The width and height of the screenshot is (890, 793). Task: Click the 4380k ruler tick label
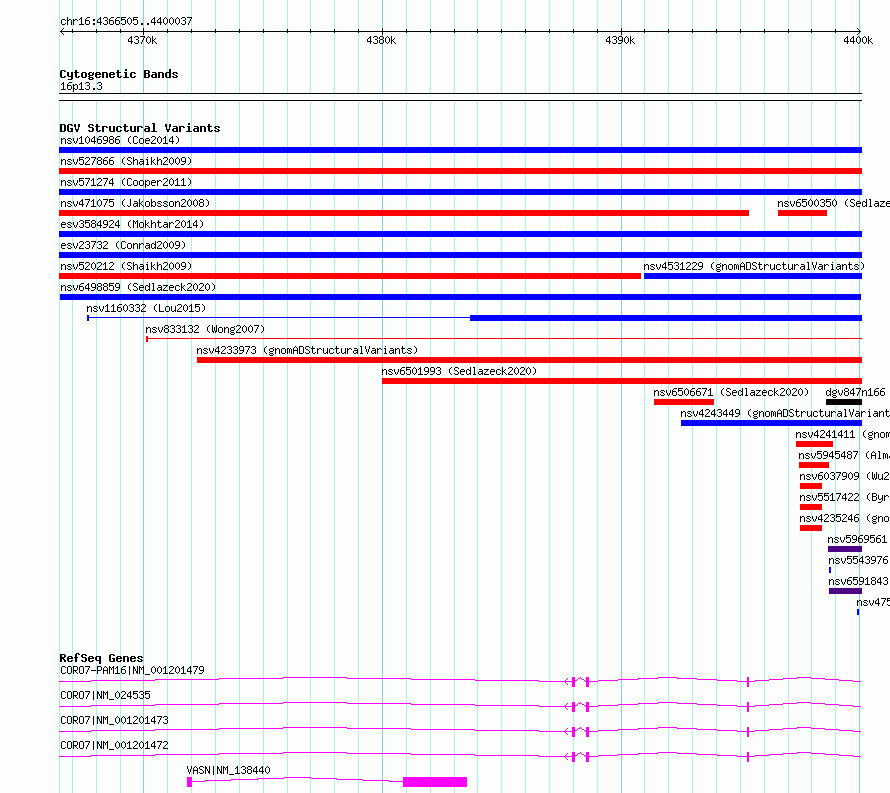(381, 40)
